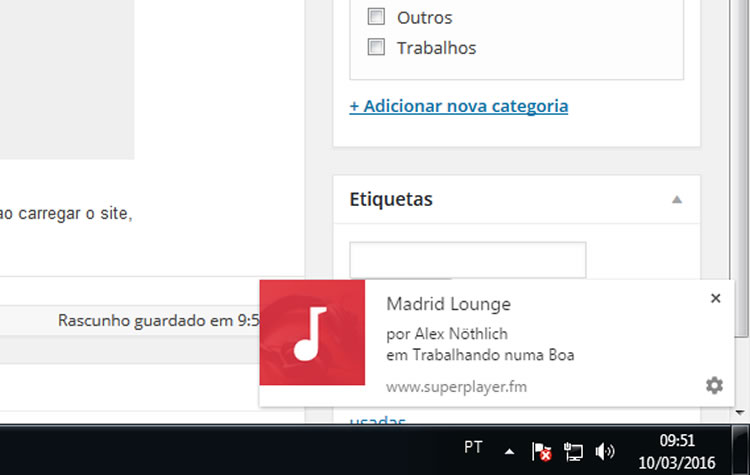Viewport: 750px width, 475px height.
Task: Open the Madrid Lounge notification title
Action: pos(448,304)
